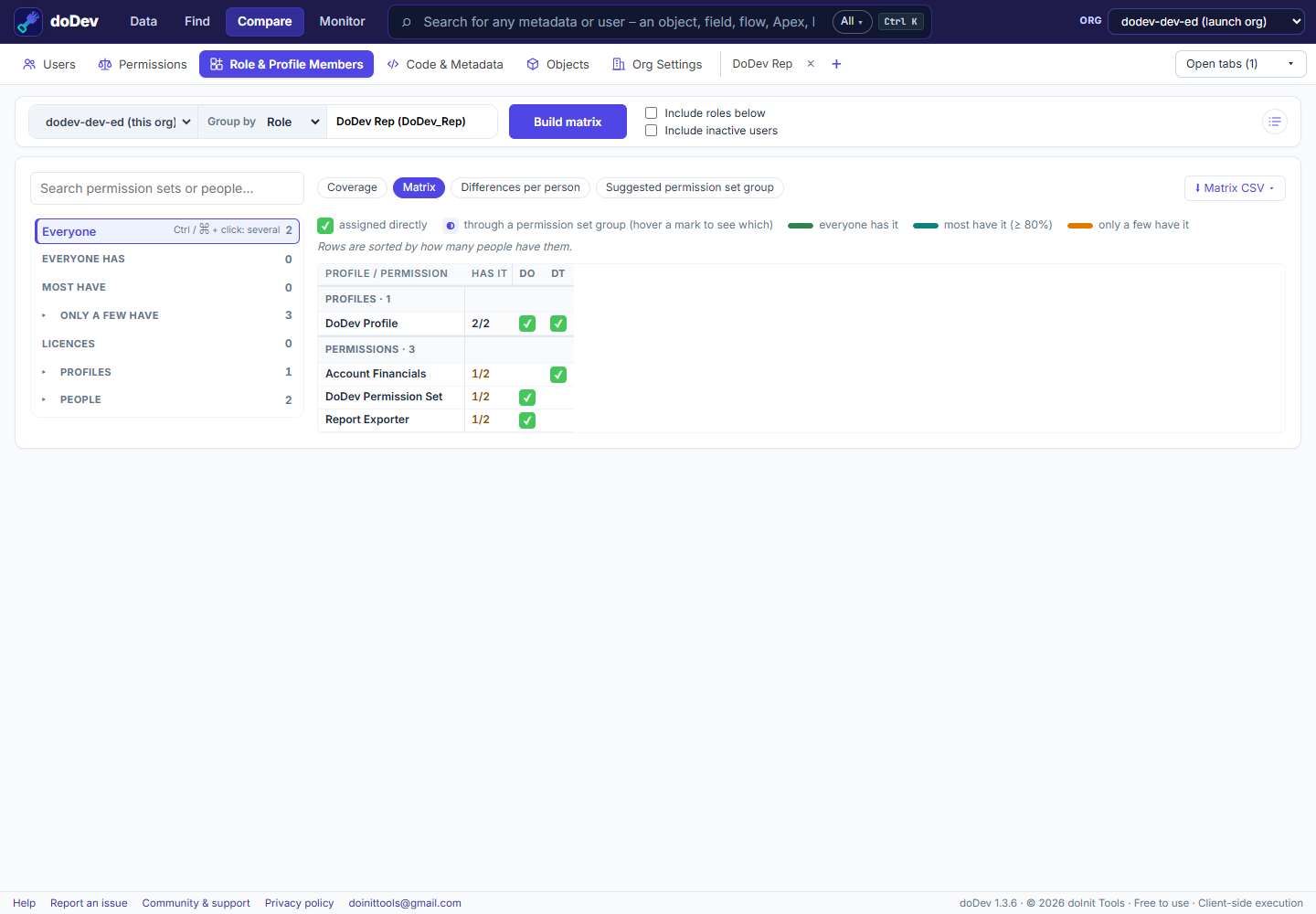This screenshot has width=1316, height=914.
Task: Open Role & Profile Members tab
Action: point(286,64)
